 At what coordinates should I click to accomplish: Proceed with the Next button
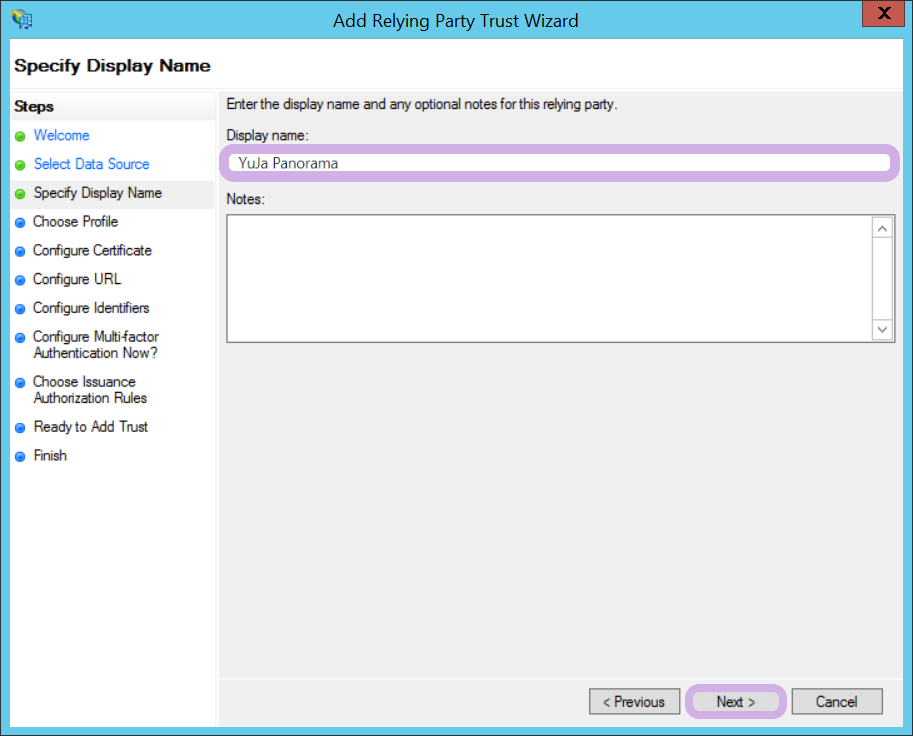tap(736, 702)
